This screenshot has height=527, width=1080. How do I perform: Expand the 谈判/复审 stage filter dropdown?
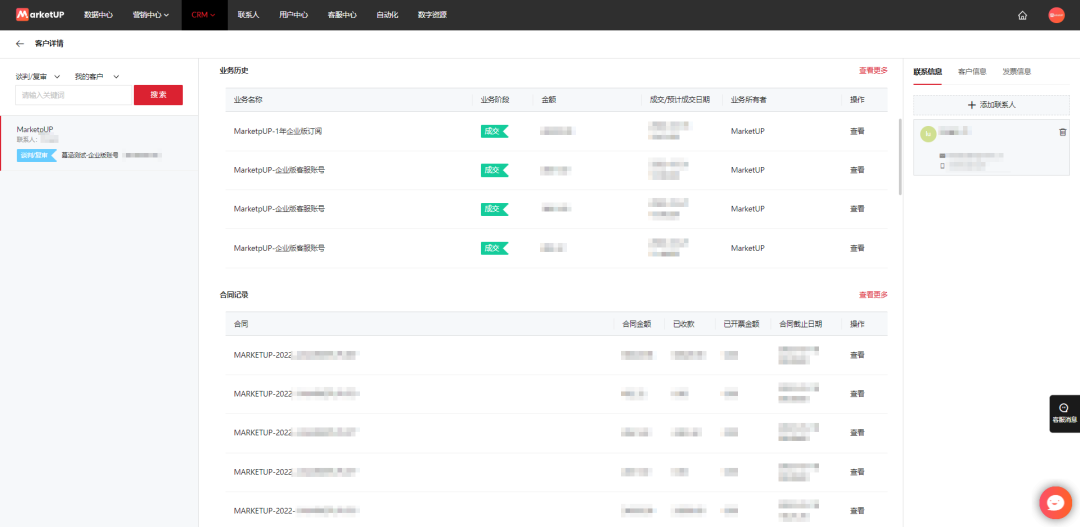(38, 76)
